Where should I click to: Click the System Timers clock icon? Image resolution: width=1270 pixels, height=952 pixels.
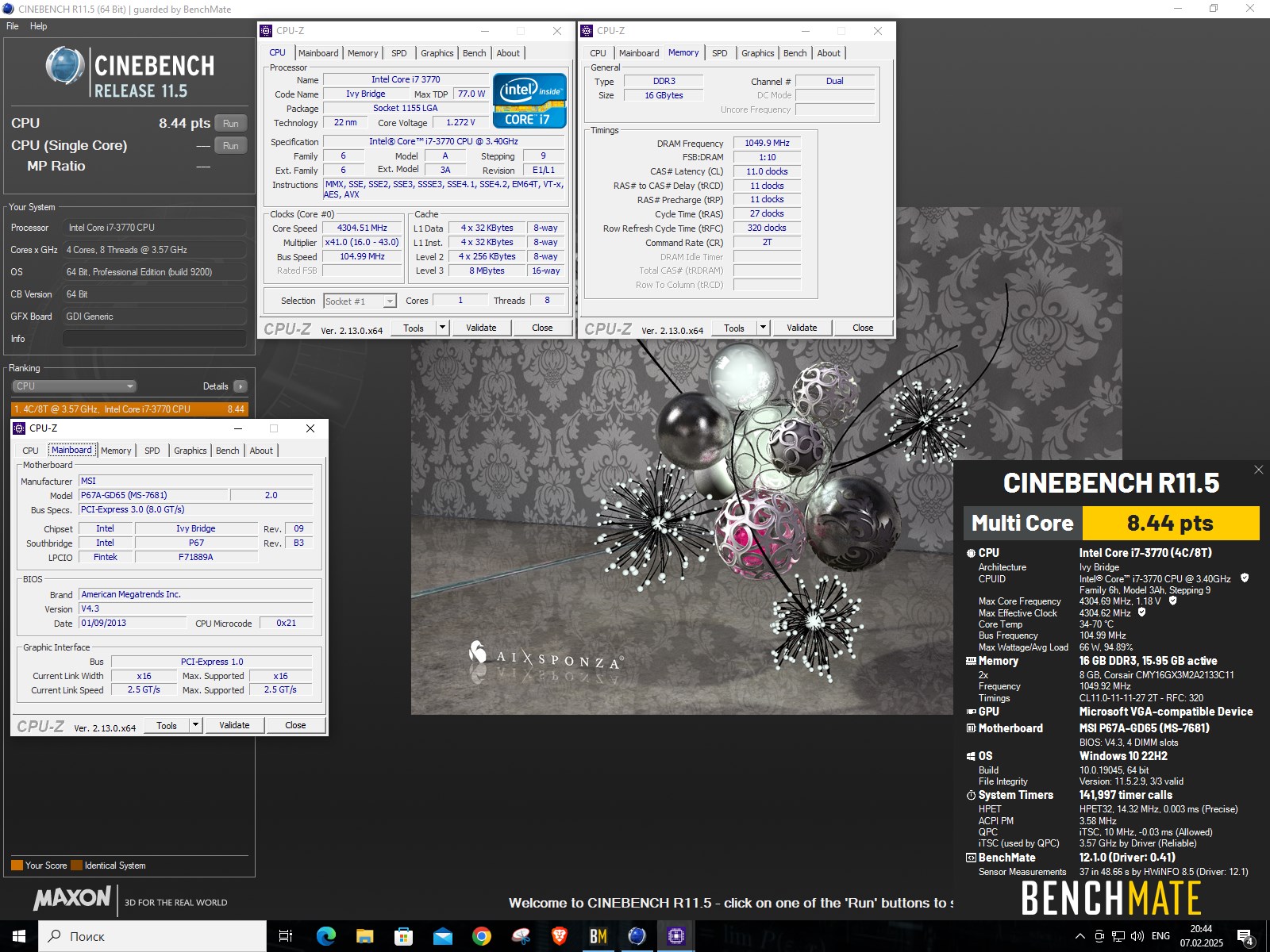click(x=971, y=795)
